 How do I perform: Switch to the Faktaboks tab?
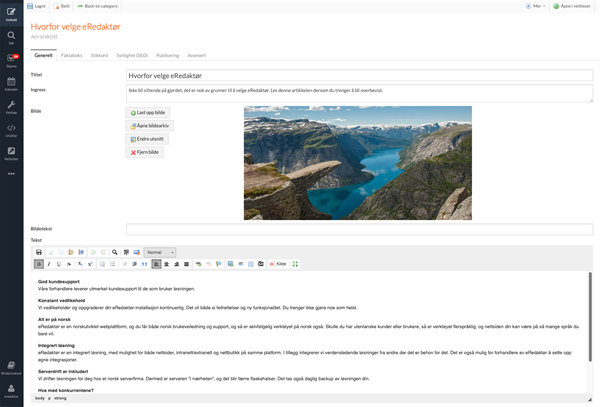tap(72, 55)
